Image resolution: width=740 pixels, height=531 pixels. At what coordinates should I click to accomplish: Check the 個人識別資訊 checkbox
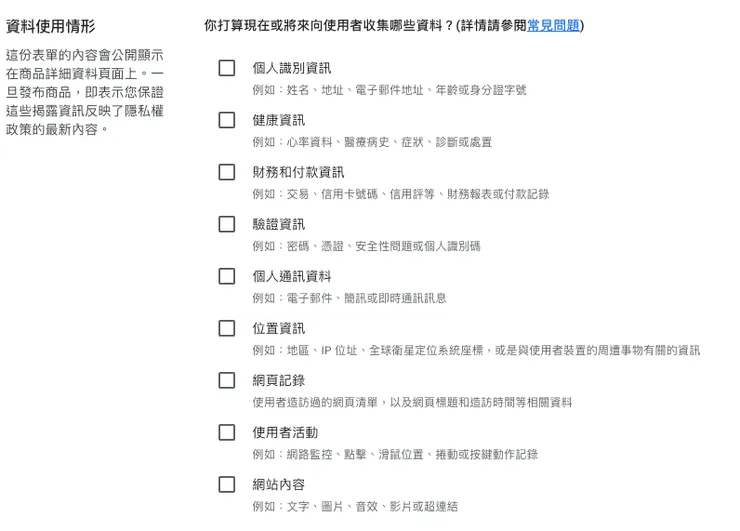(x=227, y=68)
